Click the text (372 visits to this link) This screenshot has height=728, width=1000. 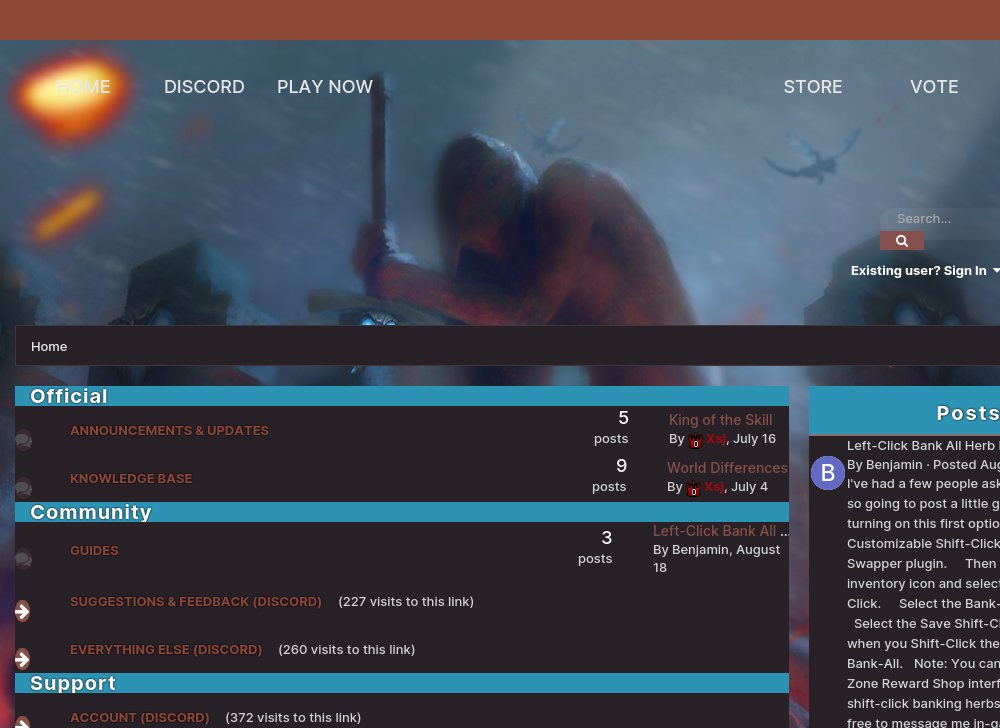[x=293, y=717]
